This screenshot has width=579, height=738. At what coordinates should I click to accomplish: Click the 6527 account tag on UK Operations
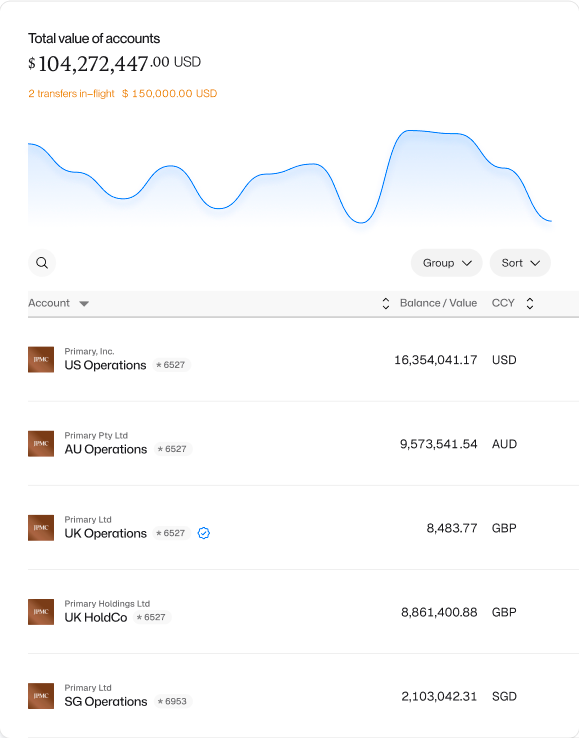(171, 533)
